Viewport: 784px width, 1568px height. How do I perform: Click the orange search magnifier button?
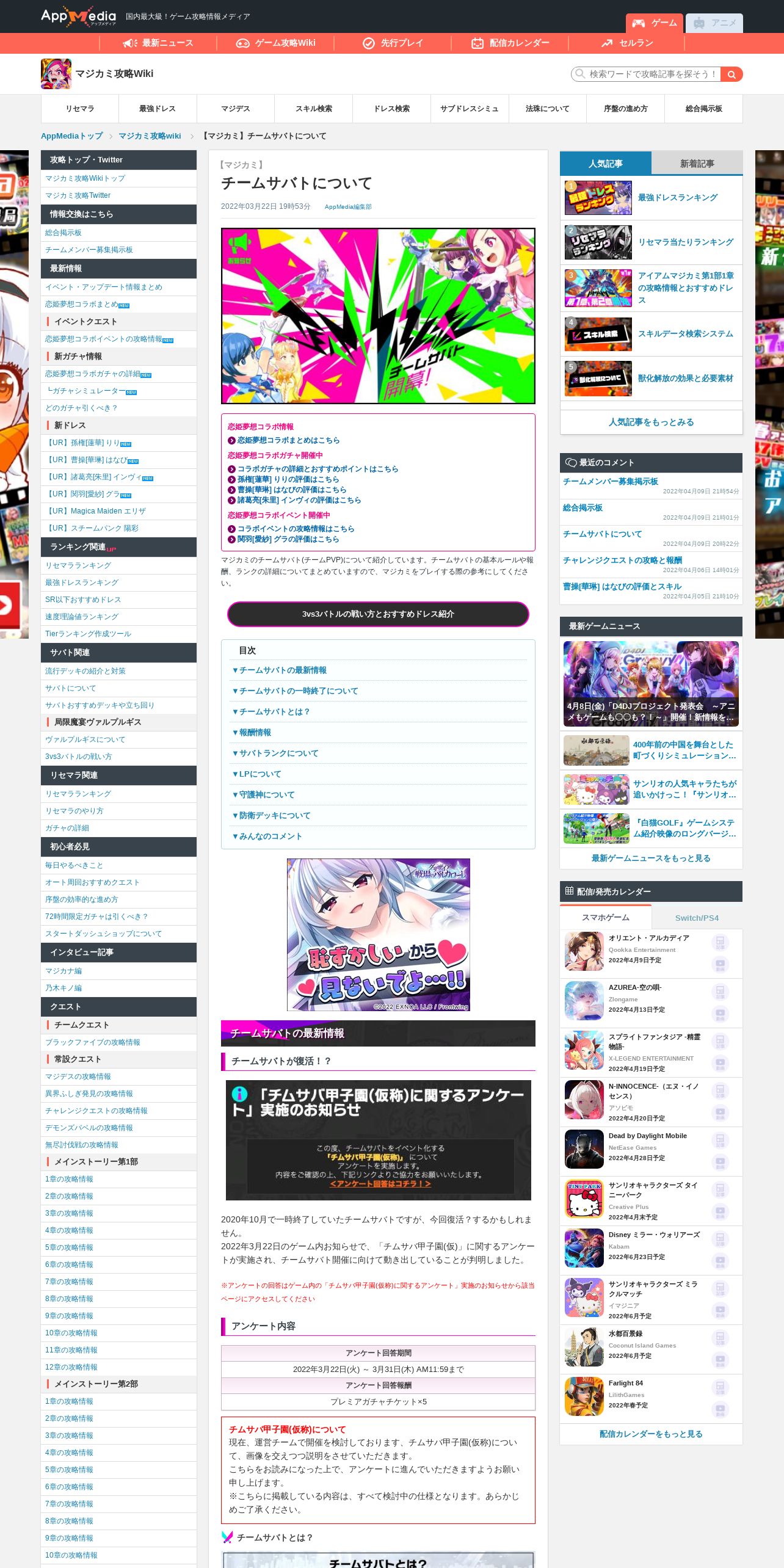(731, 74)
